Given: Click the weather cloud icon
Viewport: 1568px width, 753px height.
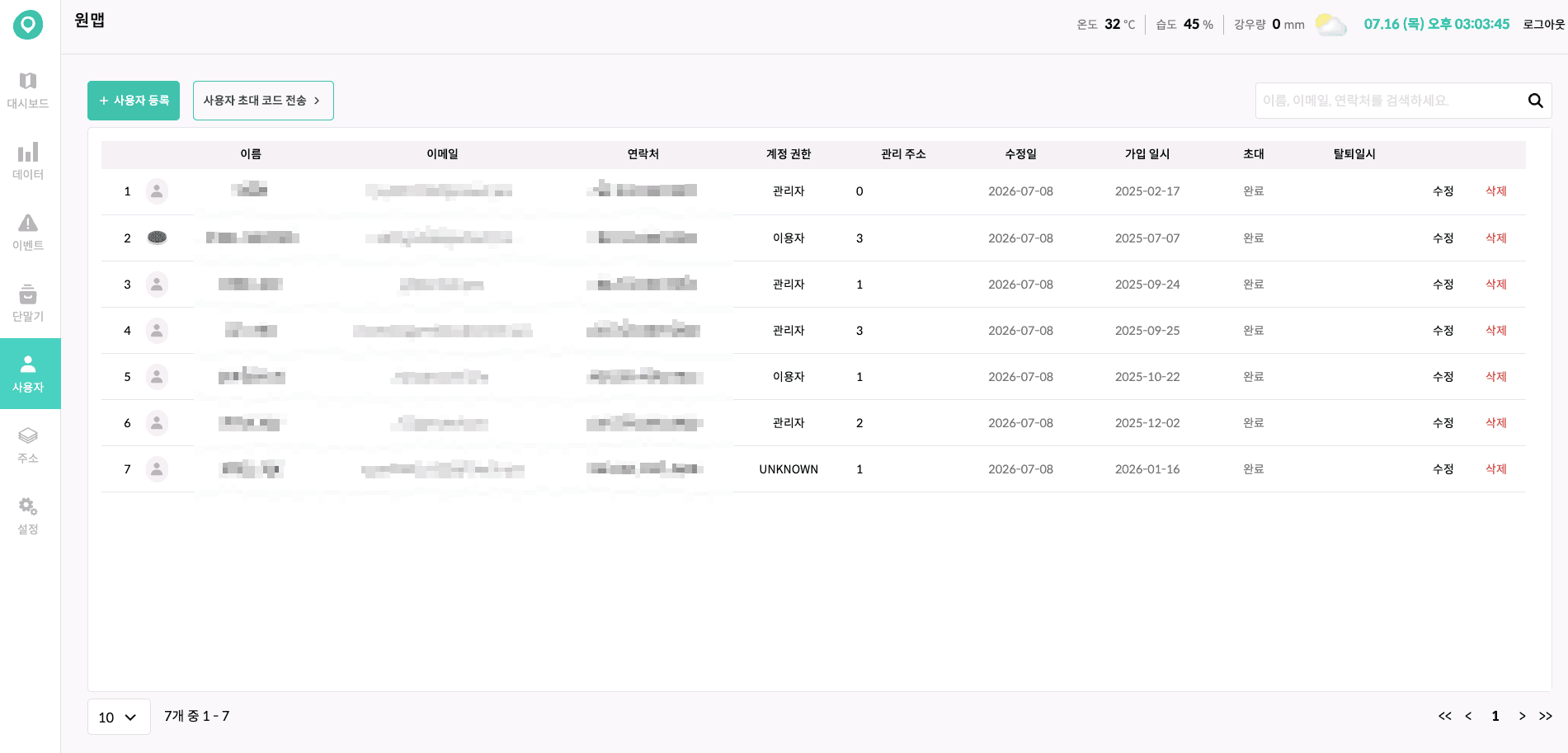Looking at the screenshot, I should (1330, 25).
